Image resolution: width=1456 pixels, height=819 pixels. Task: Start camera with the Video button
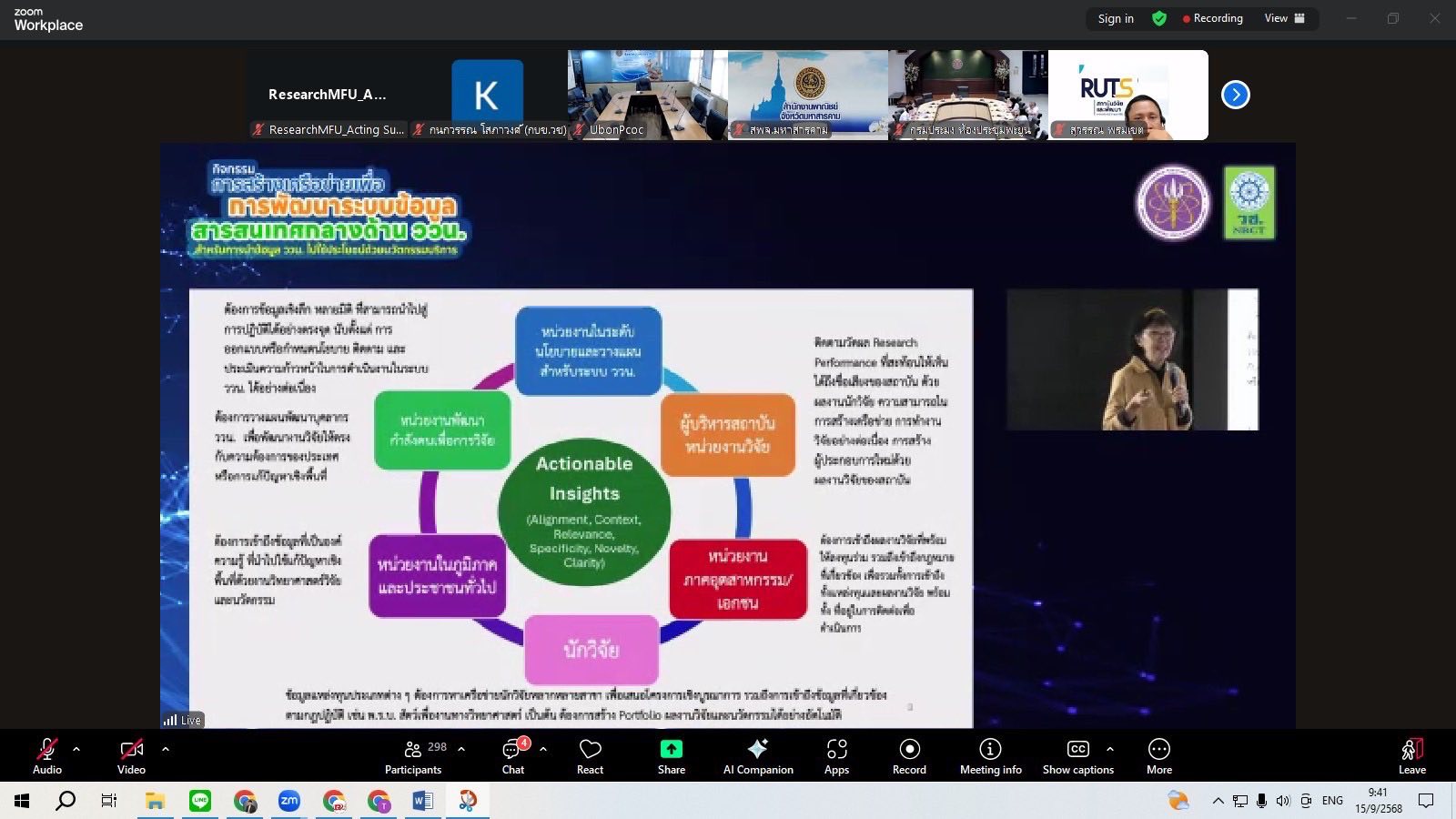click(x=131, y=754)
